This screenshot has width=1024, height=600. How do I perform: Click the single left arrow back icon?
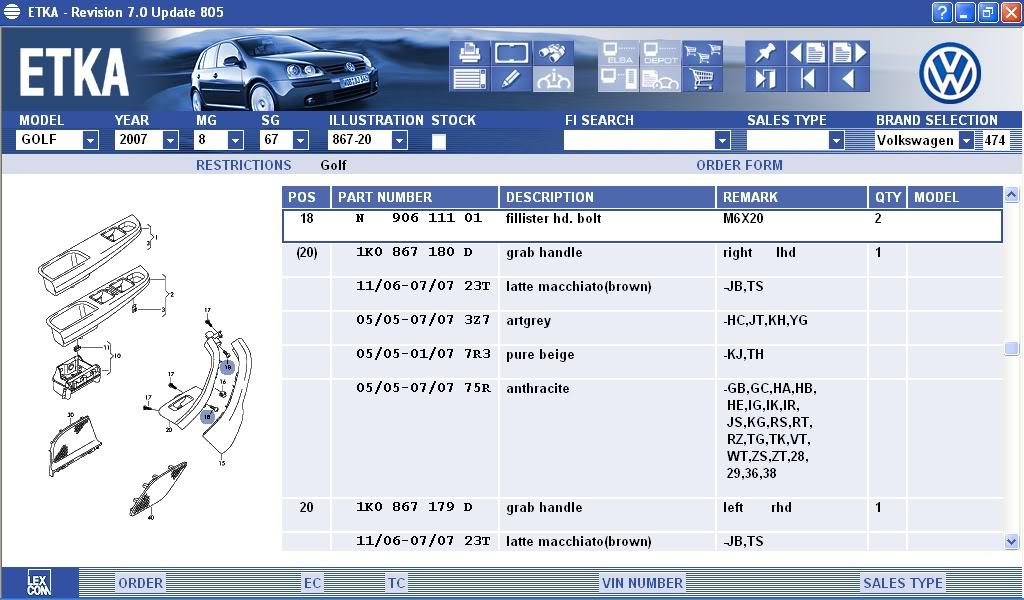pyautogui.click(x=850, y=79)
